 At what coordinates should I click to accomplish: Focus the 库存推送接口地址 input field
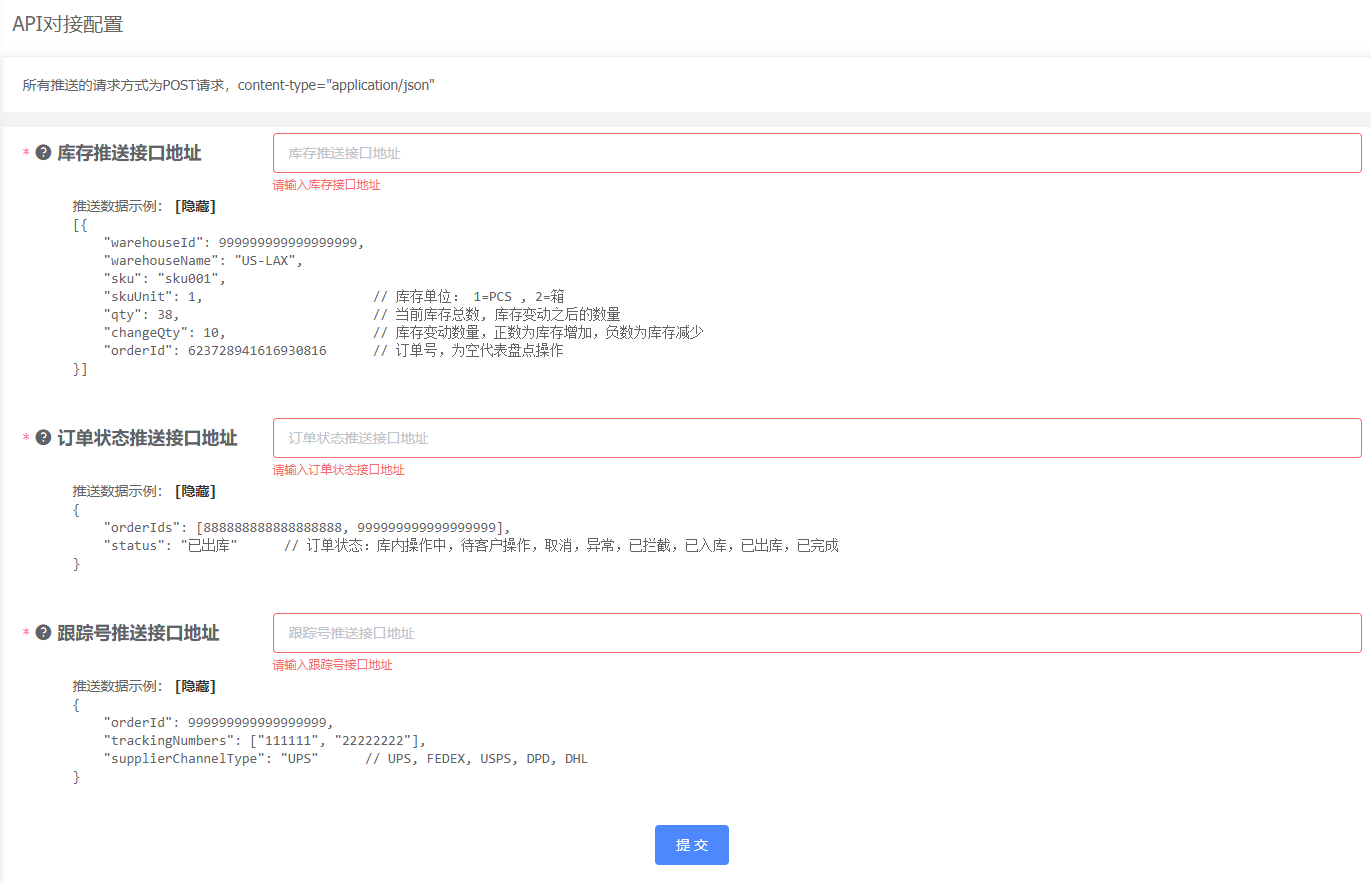pos(816,153)
